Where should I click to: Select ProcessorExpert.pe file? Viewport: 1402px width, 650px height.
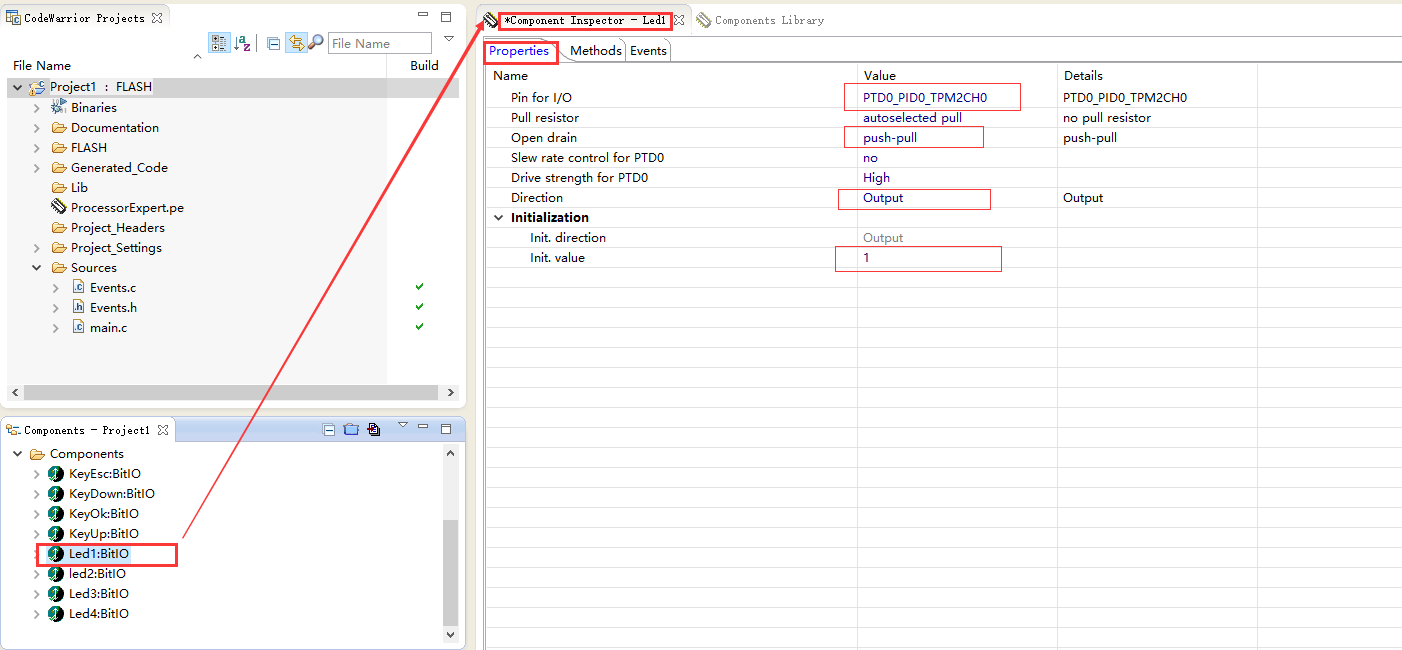click(127, 208)
